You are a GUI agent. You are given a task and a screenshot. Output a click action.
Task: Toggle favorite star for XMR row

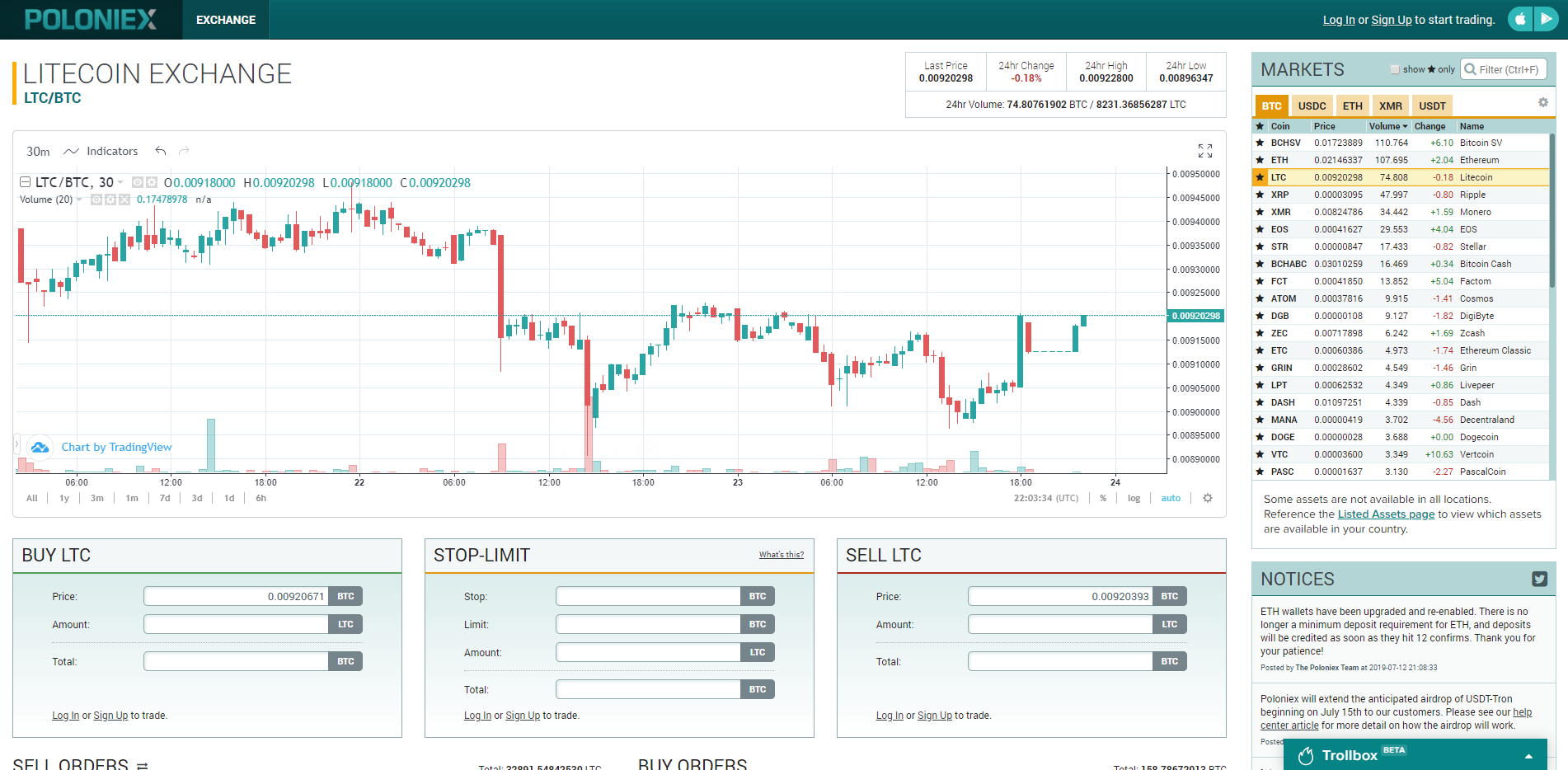[x=1260, y=212]
